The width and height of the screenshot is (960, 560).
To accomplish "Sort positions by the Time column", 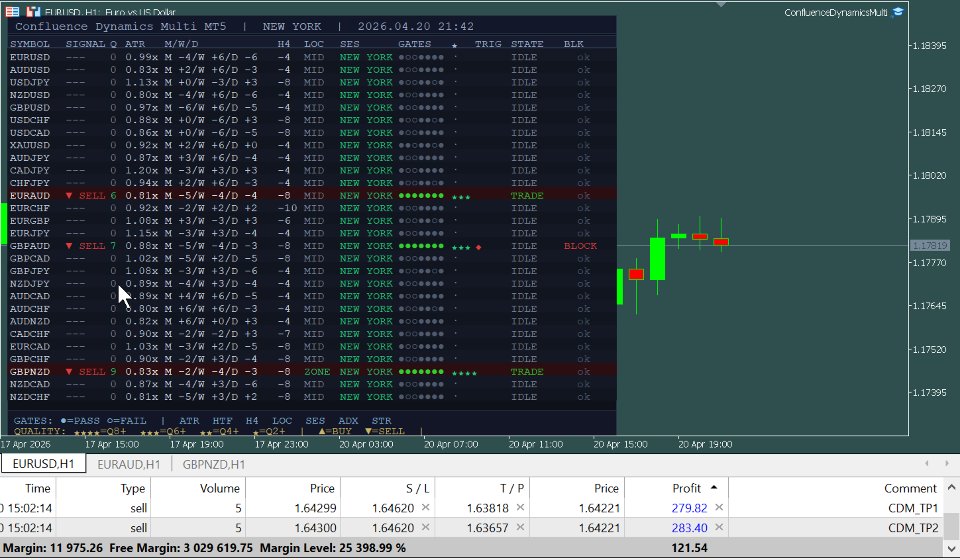I will [x=28, y=488].
